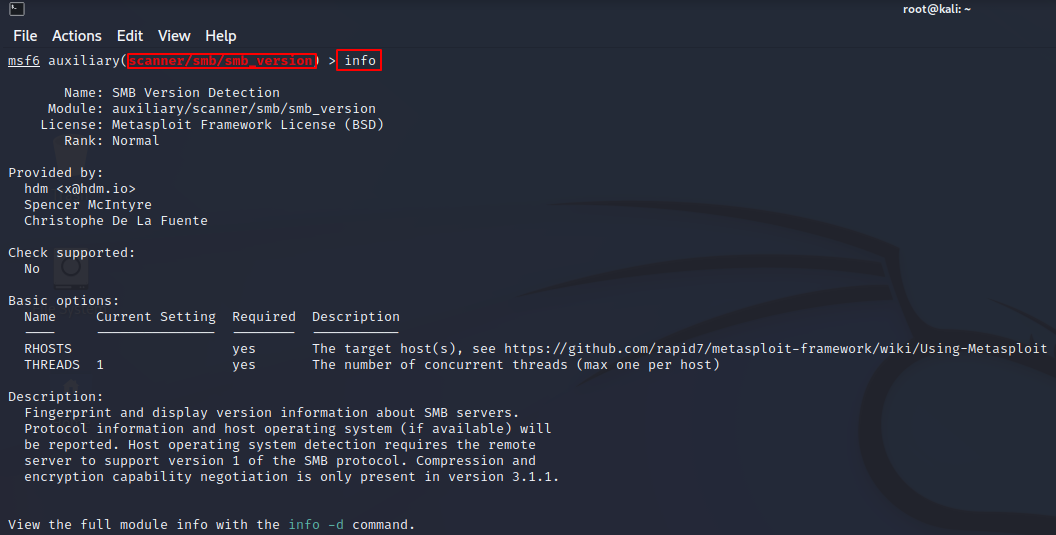Click the Rank value Normal
The height and width of the screenshot is (535, 1056).
tap(136, 141)
